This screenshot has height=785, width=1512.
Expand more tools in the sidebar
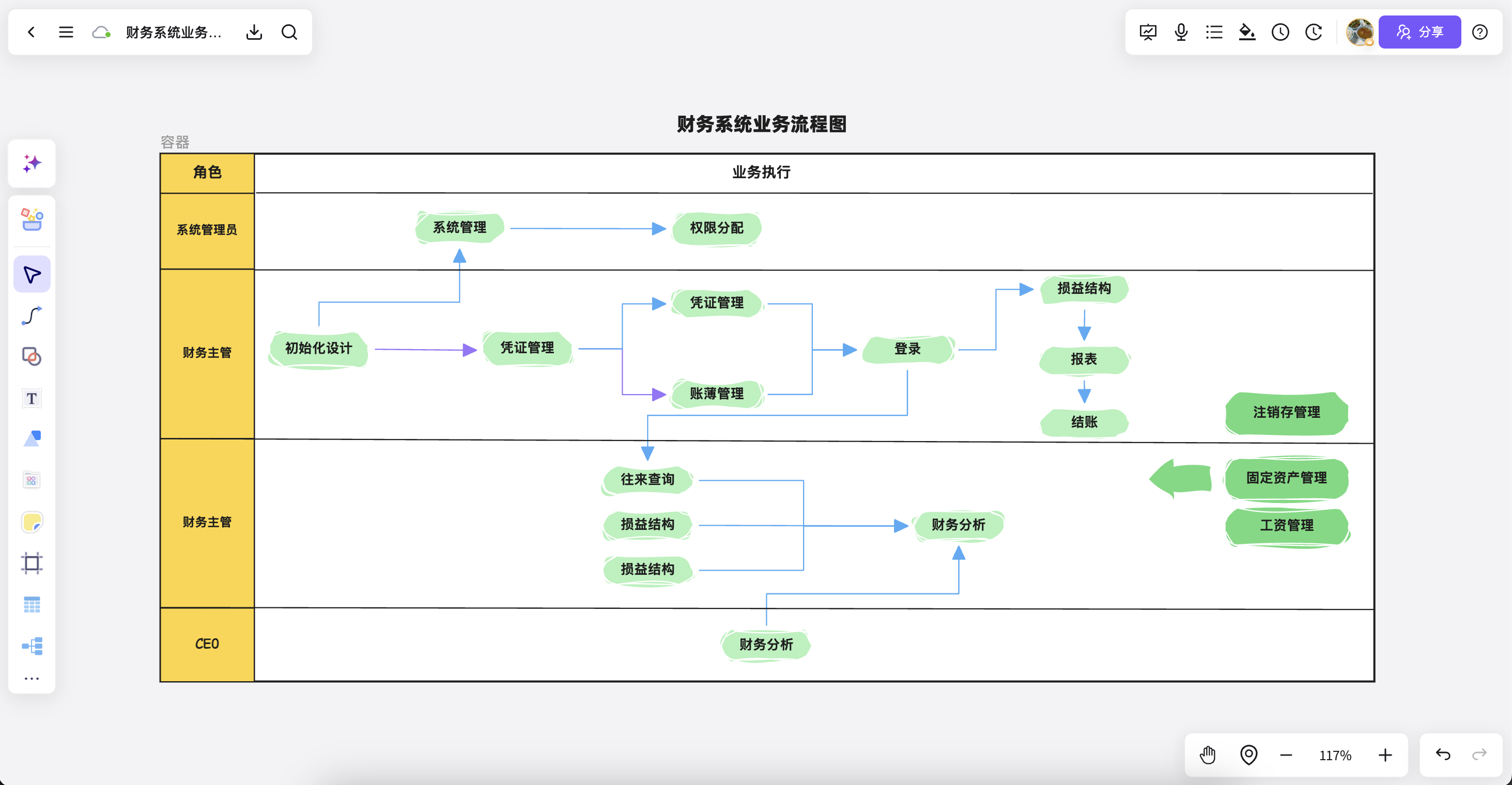pyautogui.click(x=32, y=678)
